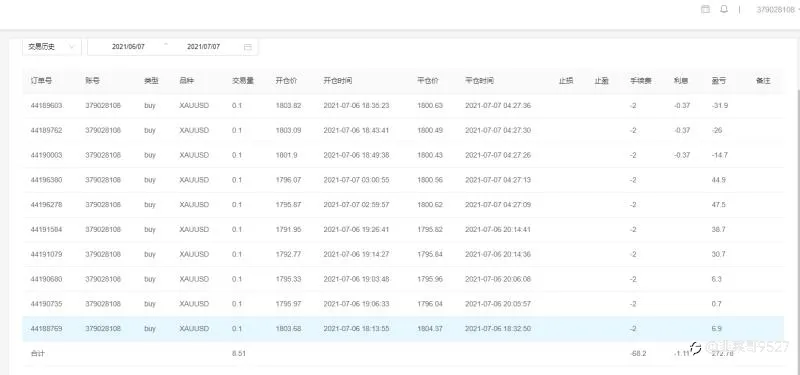Image resolution: width=800 pixels, height=375 pixels.
Task: Click profit value -14.7
Action: coord(719,155)
